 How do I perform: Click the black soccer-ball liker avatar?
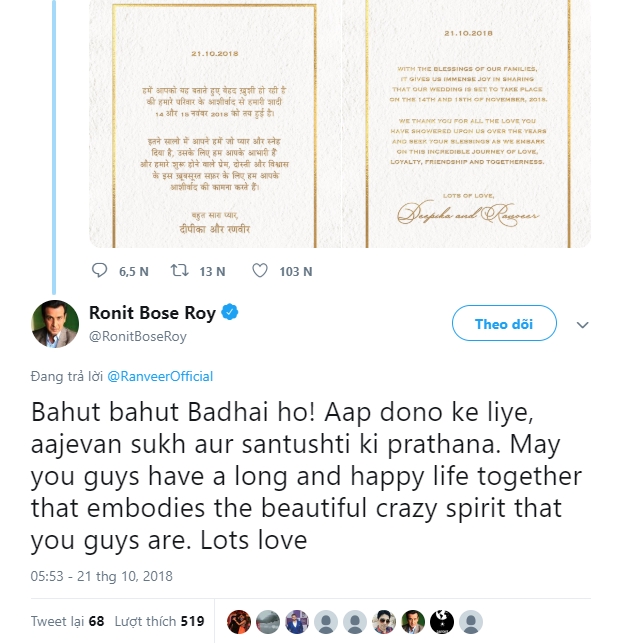(443, 621)
